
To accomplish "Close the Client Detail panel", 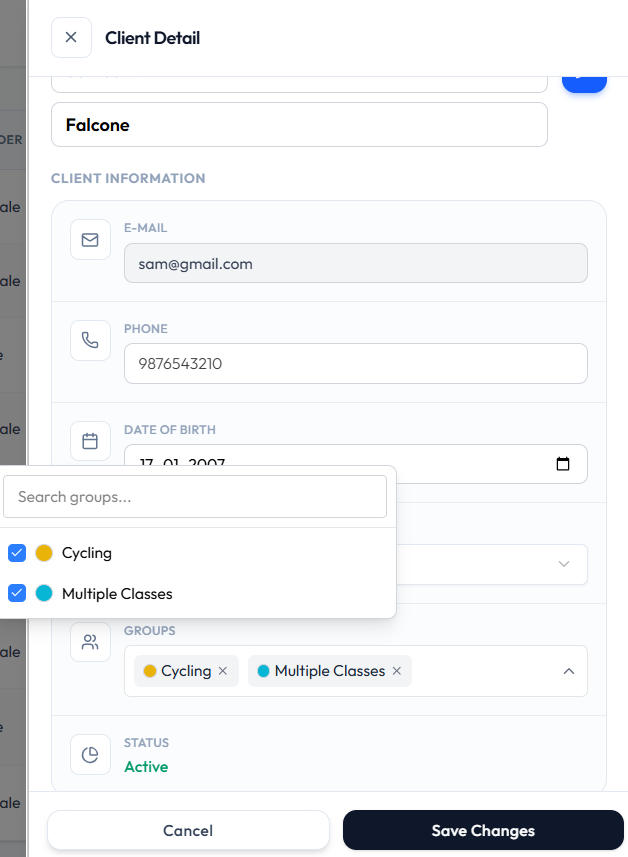I will pos(71,38).
